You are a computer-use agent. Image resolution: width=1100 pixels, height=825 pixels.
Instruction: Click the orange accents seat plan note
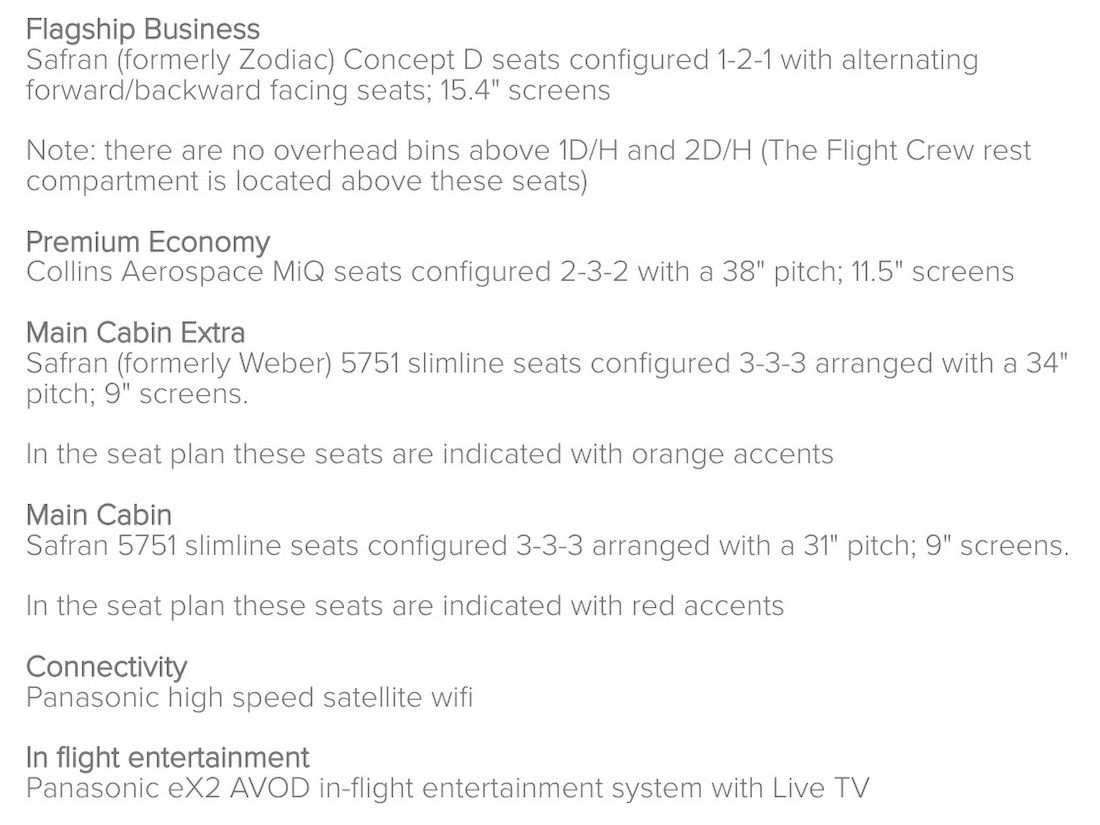point(429,454)
